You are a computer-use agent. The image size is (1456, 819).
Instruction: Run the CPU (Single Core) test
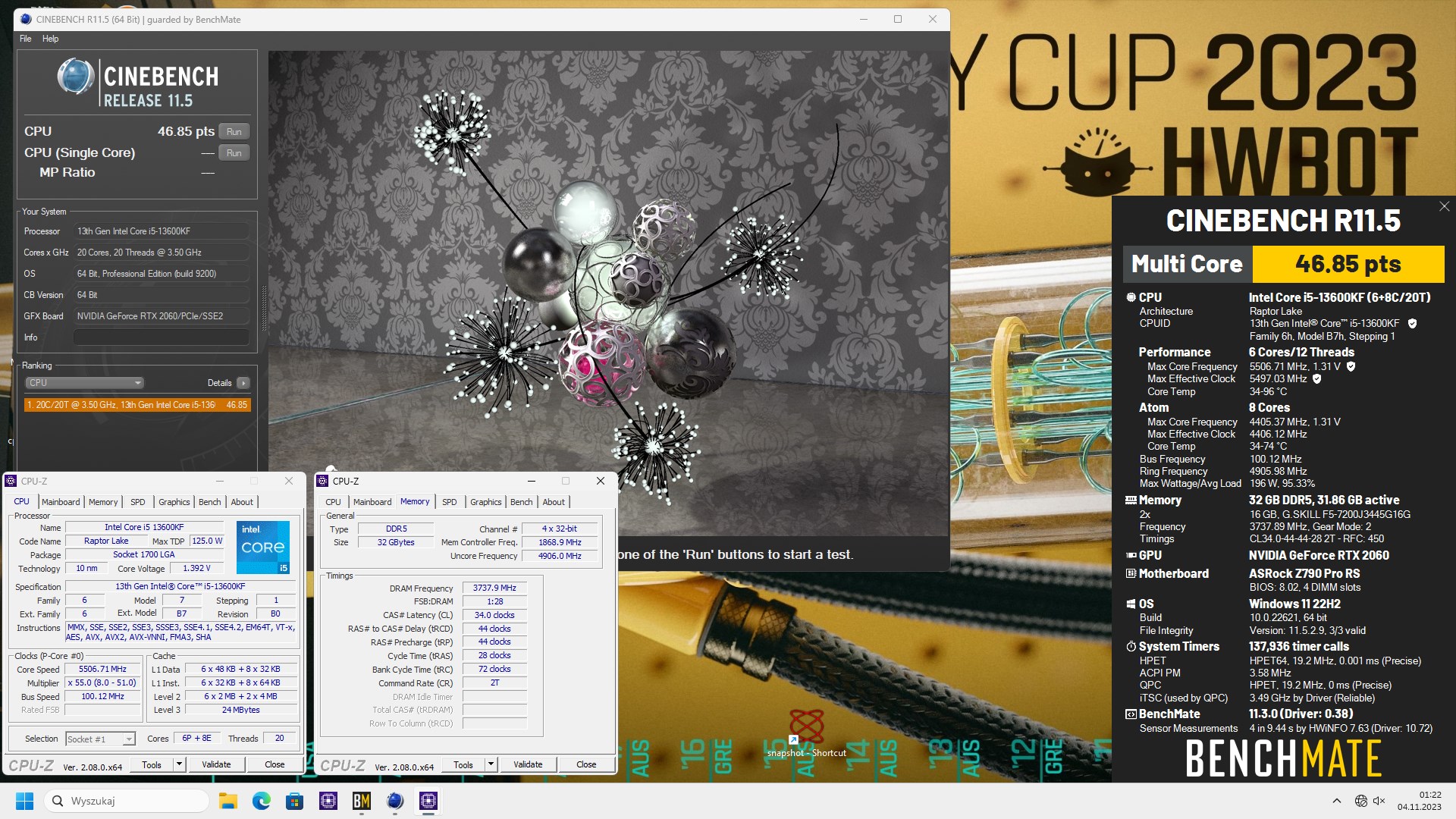234,152
